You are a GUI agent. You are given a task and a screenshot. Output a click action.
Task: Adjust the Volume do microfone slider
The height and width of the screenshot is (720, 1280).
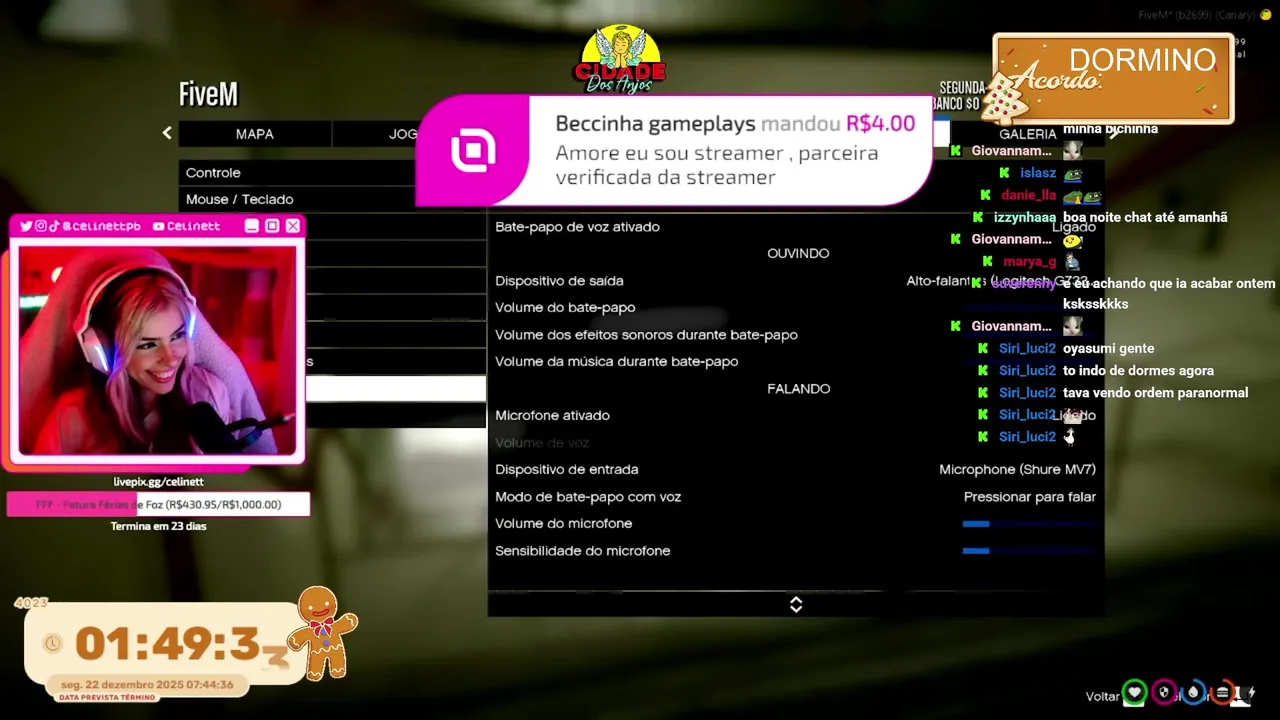1029,523
